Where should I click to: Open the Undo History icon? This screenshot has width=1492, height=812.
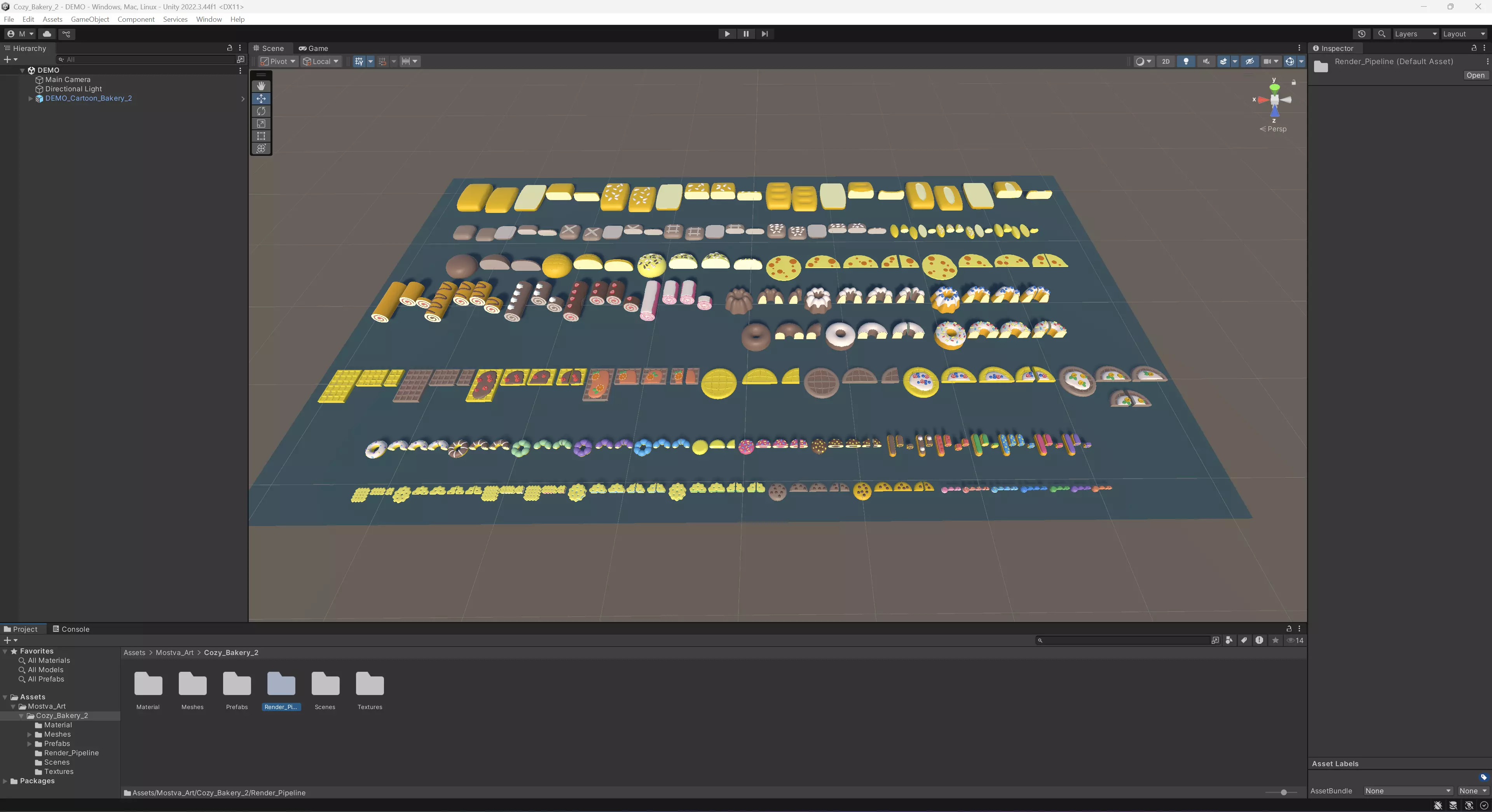pos(1362,33)
